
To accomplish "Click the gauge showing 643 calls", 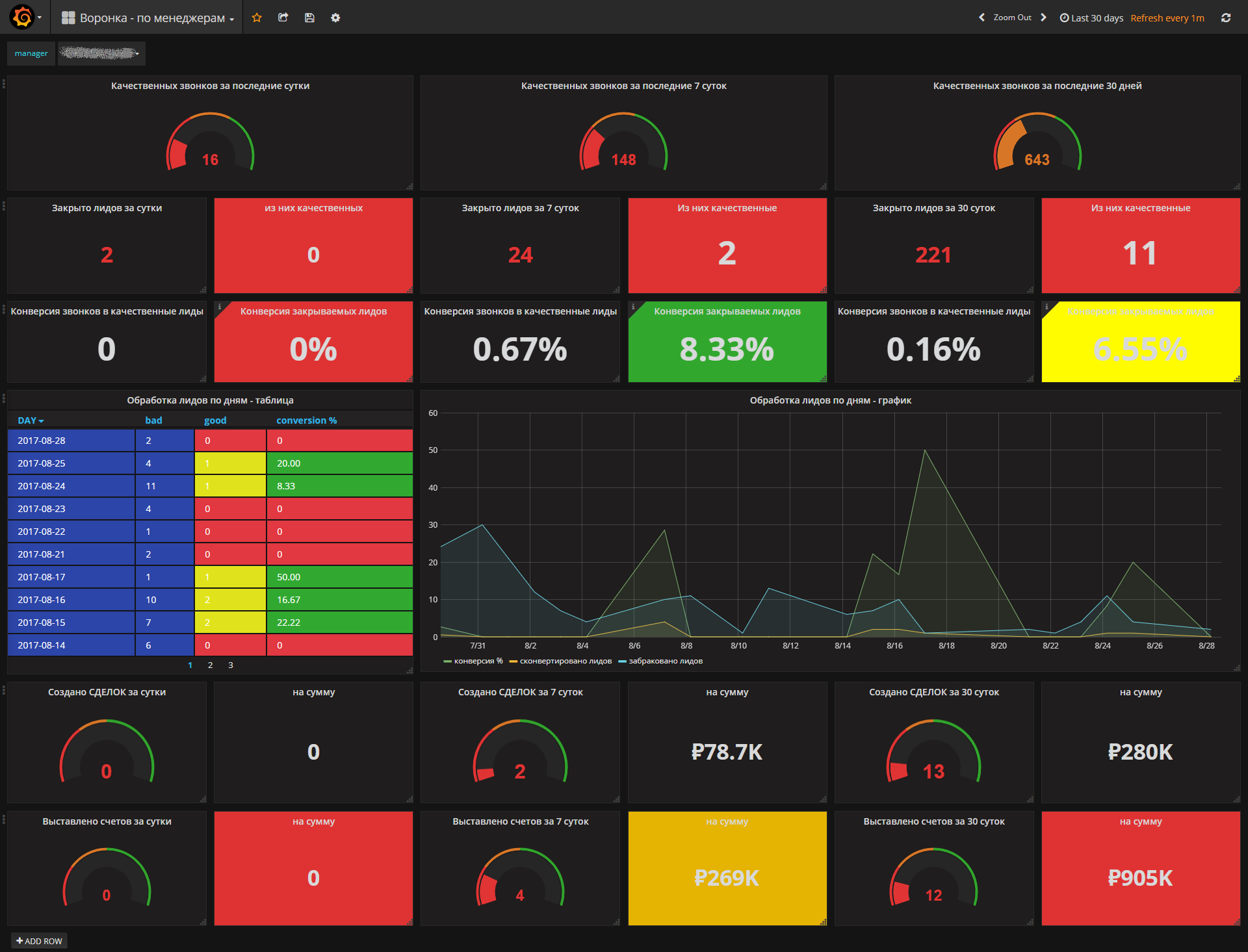I will tap(1037, 142).
